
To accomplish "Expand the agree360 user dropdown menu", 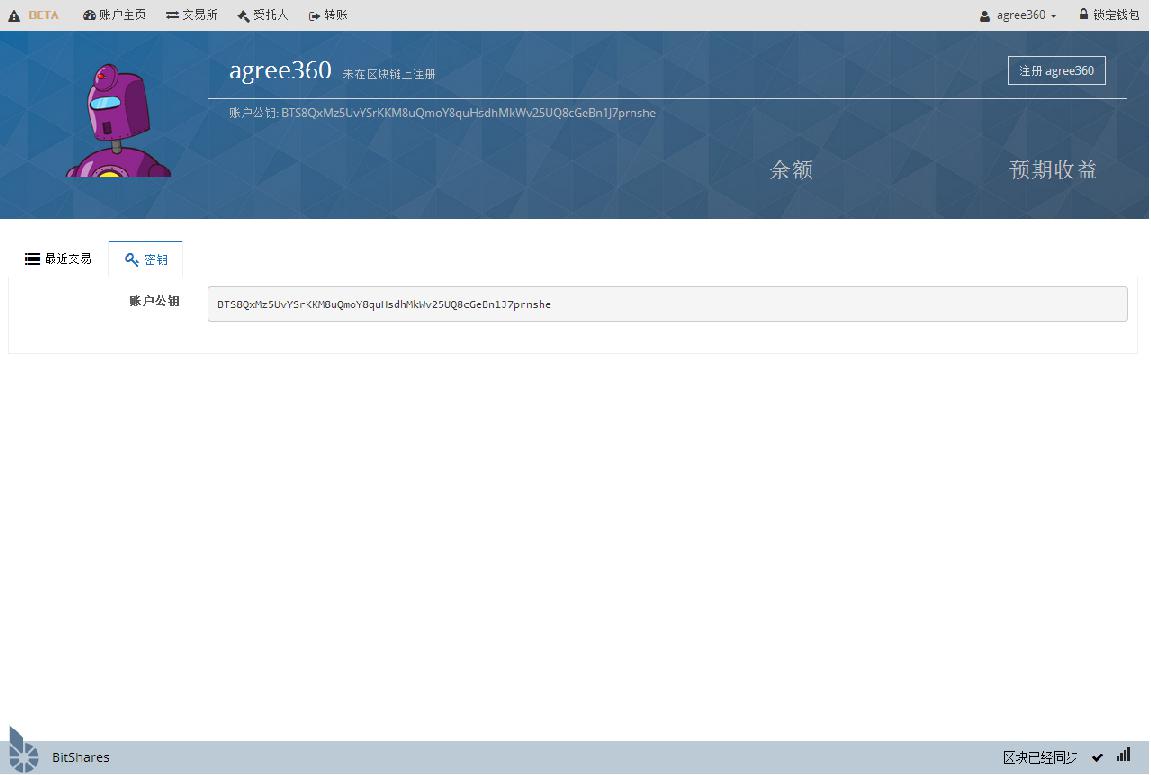I will [1018, 15].
